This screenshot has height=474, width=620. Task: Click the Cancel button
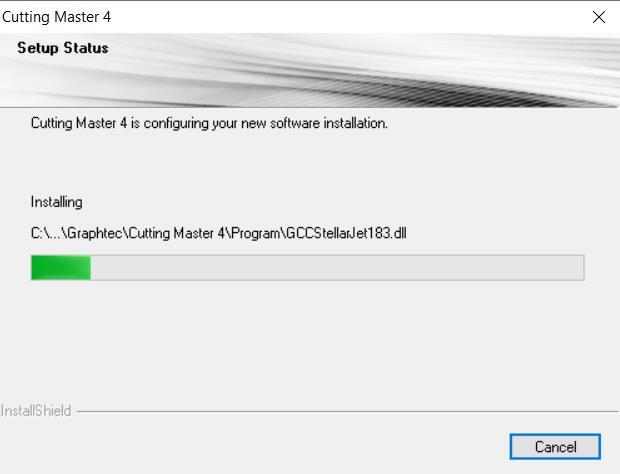tap(555, 447)
